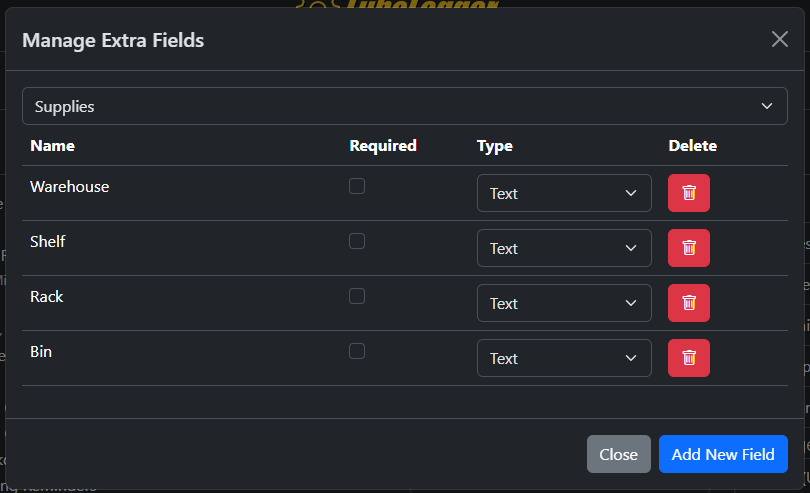Click the Bin row's red trash icon
The height and width of the screenshot is (493, 810).
click(688, 358)
